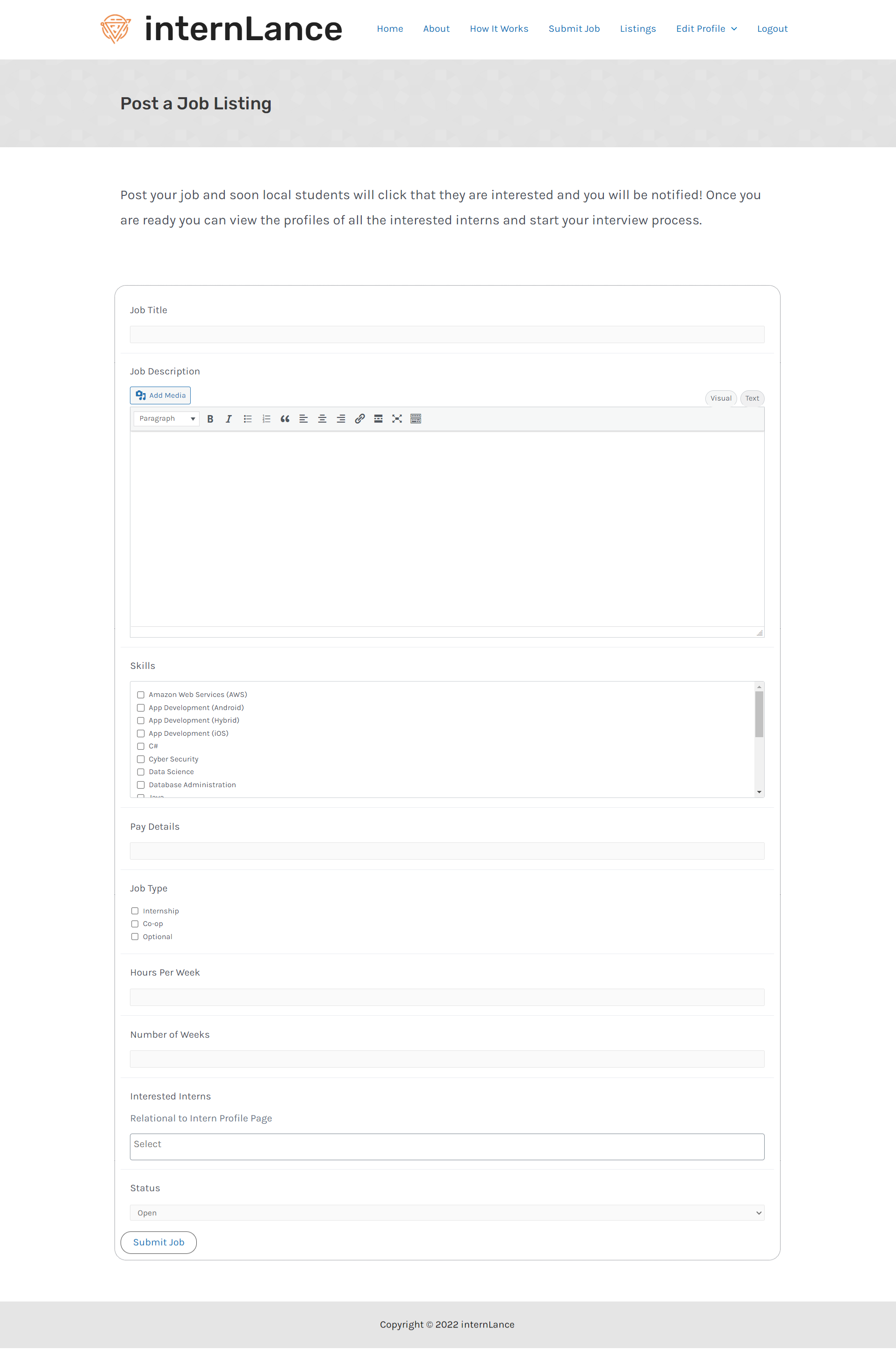
Task: Click the editor resize handle
Action: coord(760,633)
